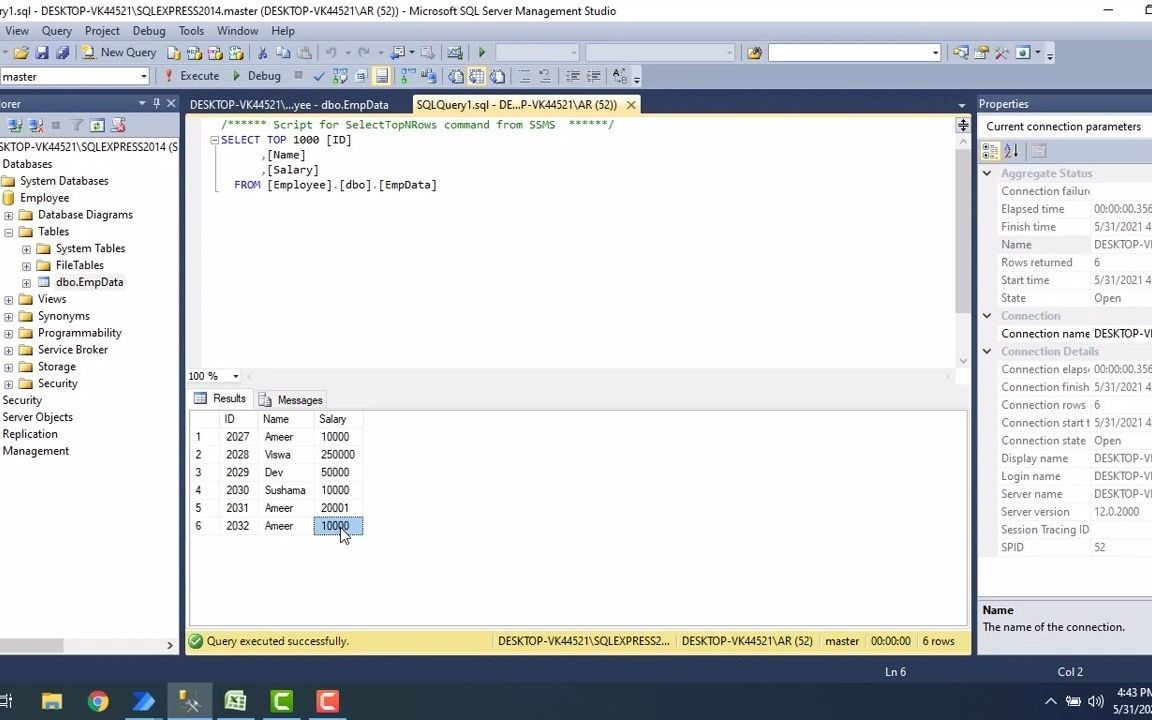This screenshot has width=1152, height=720.
Task: Click the find combo box input field
Action: pyautogui.click(x=847, y=52)
